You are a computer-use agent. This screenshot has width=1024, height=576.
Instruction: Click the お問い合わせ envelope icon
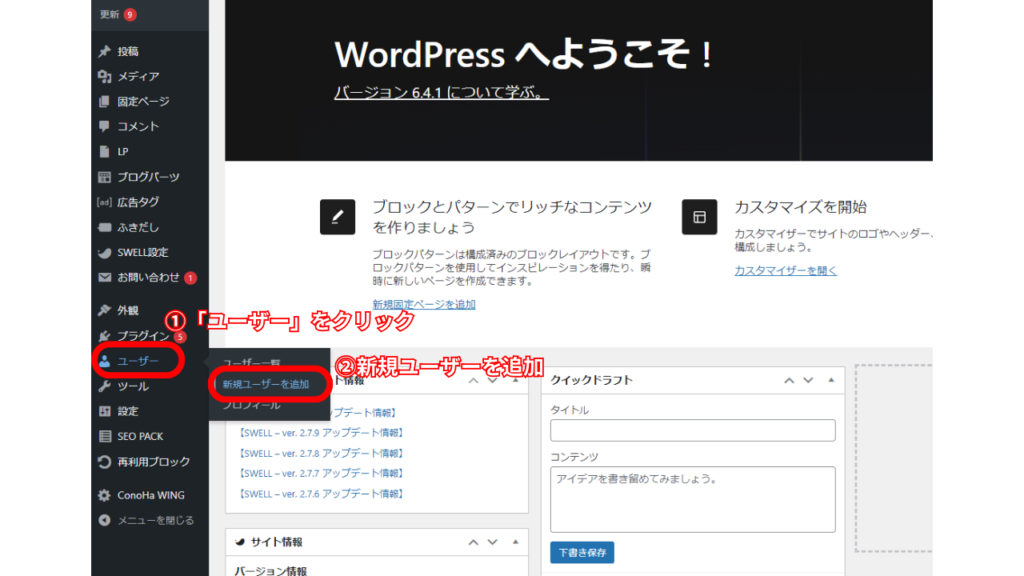[x=104, y=278]
